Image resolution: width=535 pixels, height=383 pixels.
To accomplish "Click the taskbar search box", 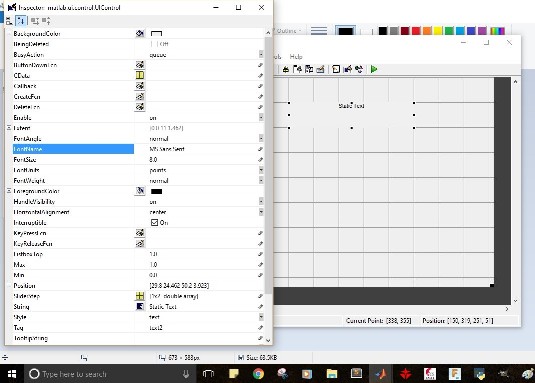I will [110, 374].
